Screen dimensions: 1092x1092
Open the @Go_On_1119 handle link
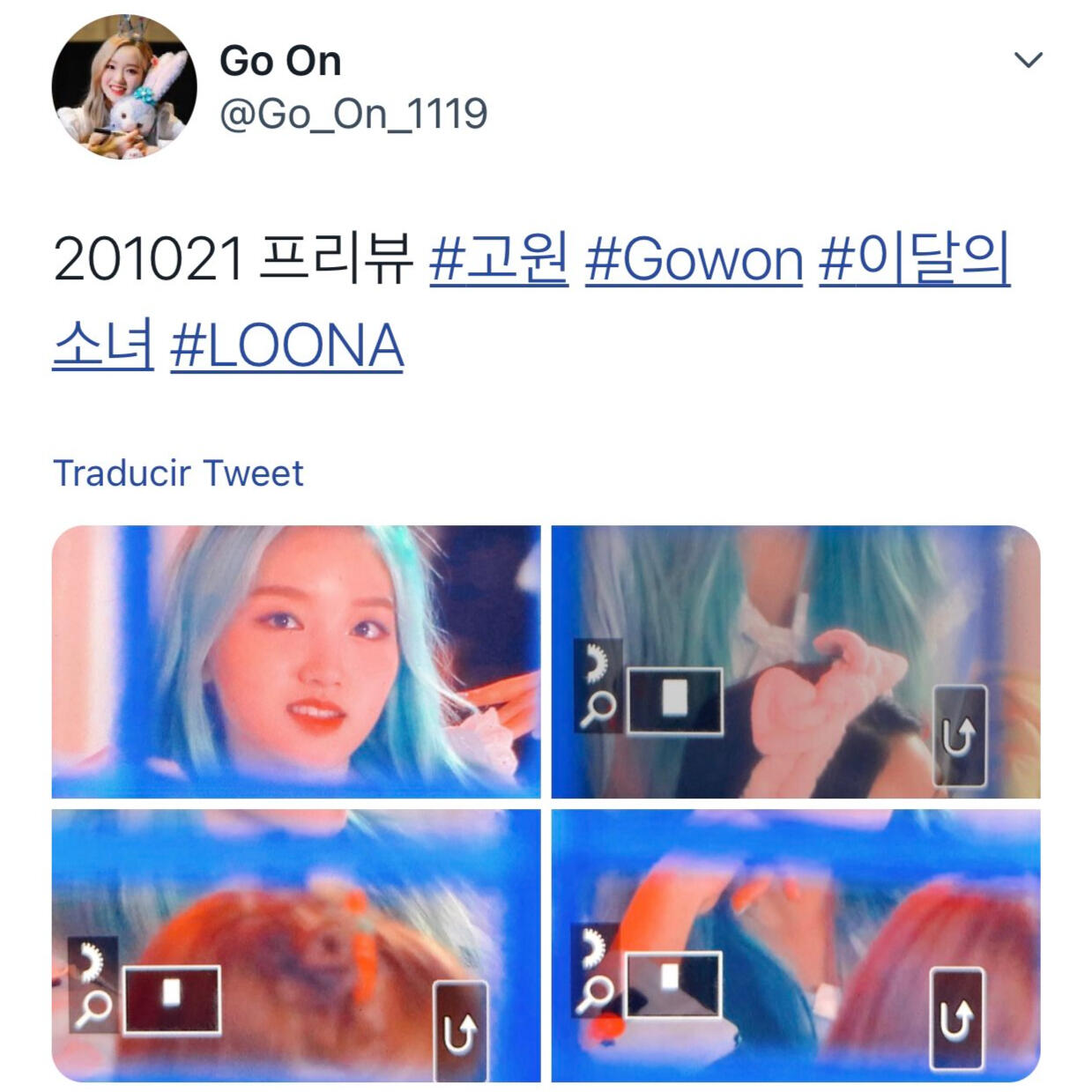353,115
